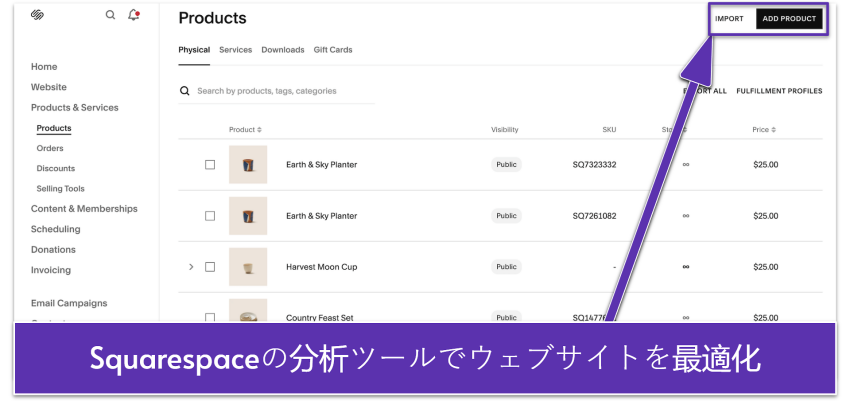The image size is (850, 401).
Task: Click the SKU column header
Action: (609, 130)
